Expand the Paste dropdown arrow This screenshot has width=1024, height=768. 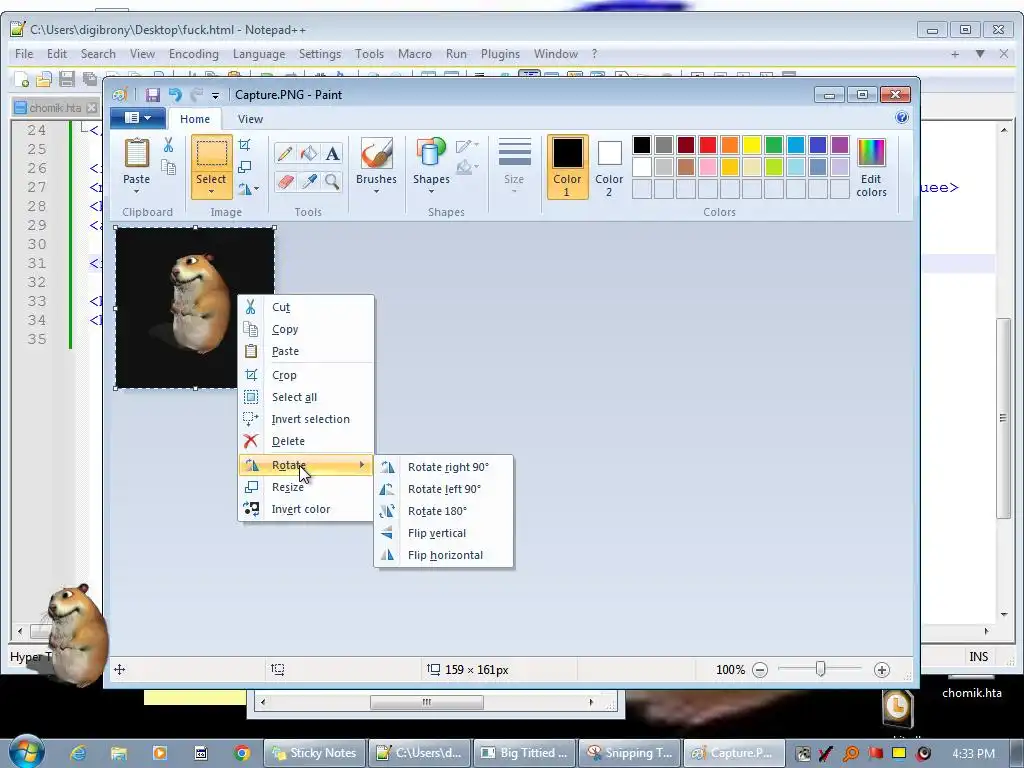[136, 191]
